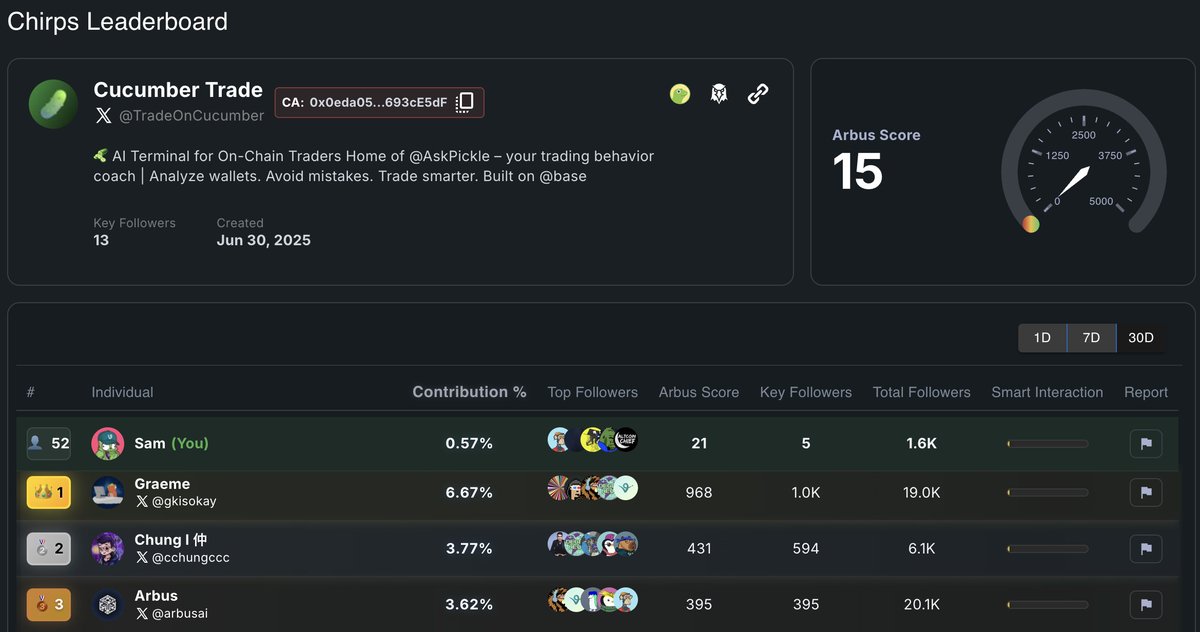Open Sam's profile avatar

tap(108, 444)
